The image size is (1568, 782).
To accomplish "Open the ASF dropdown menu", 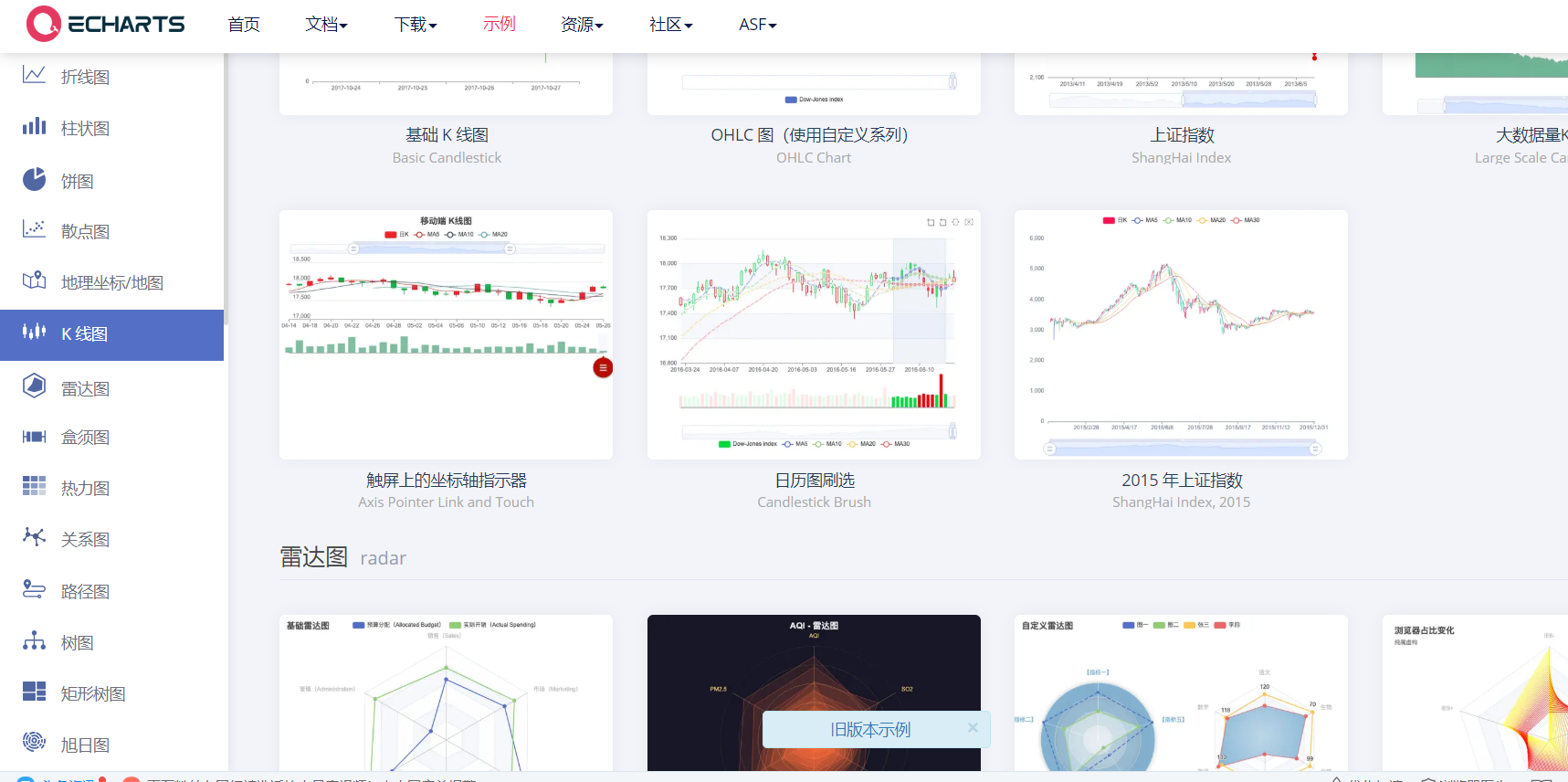I will [x=758, y=25].
